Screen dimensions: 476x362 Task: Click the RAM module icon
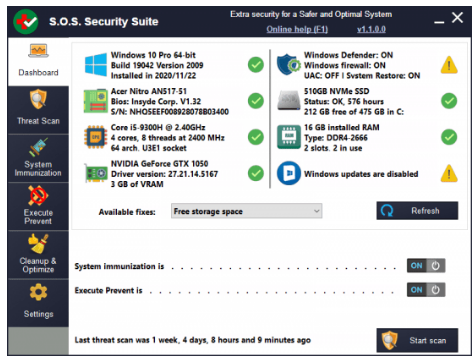289,137
